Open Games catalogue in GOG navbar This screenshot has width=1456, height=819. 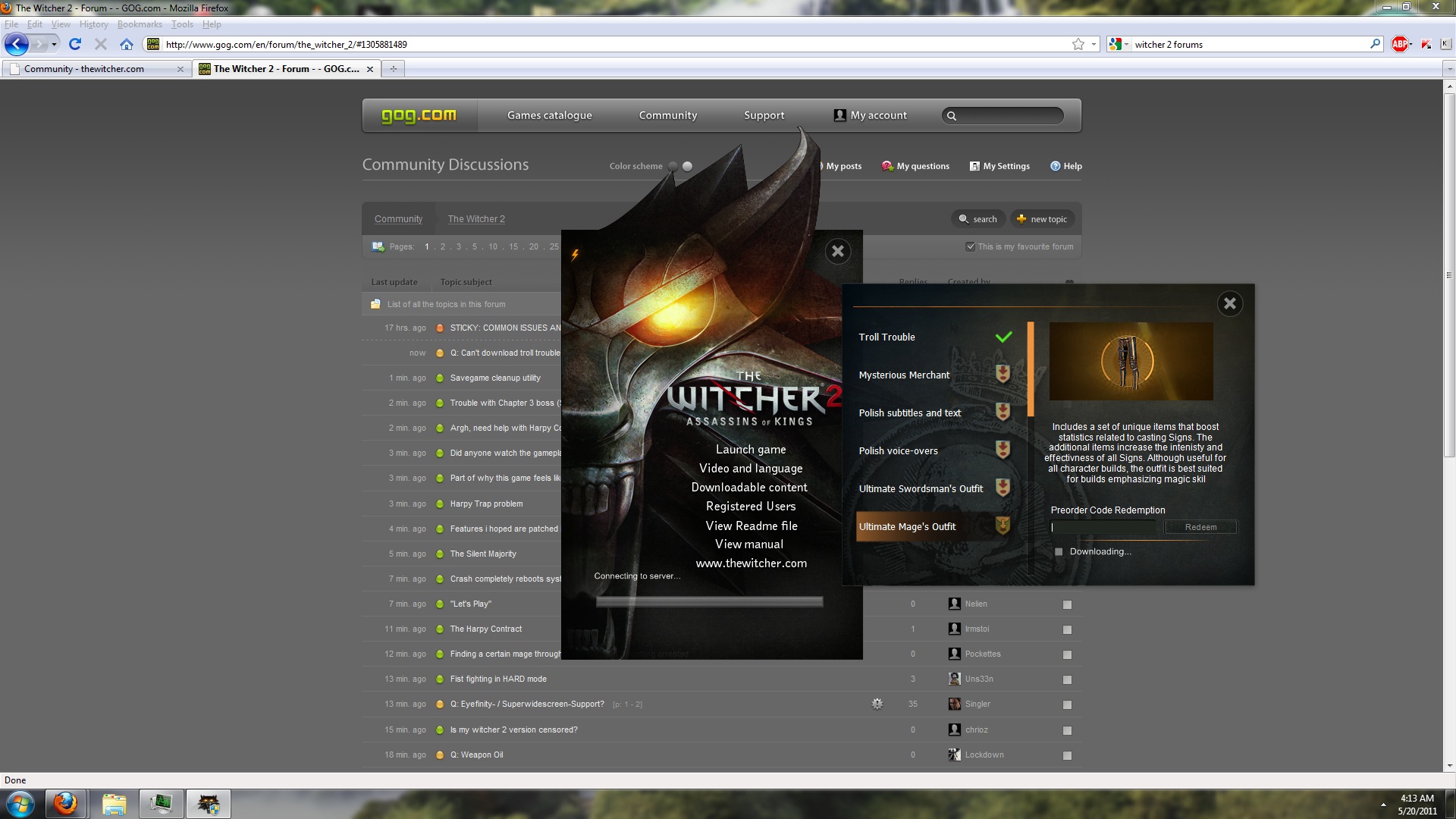click(549, 115)
